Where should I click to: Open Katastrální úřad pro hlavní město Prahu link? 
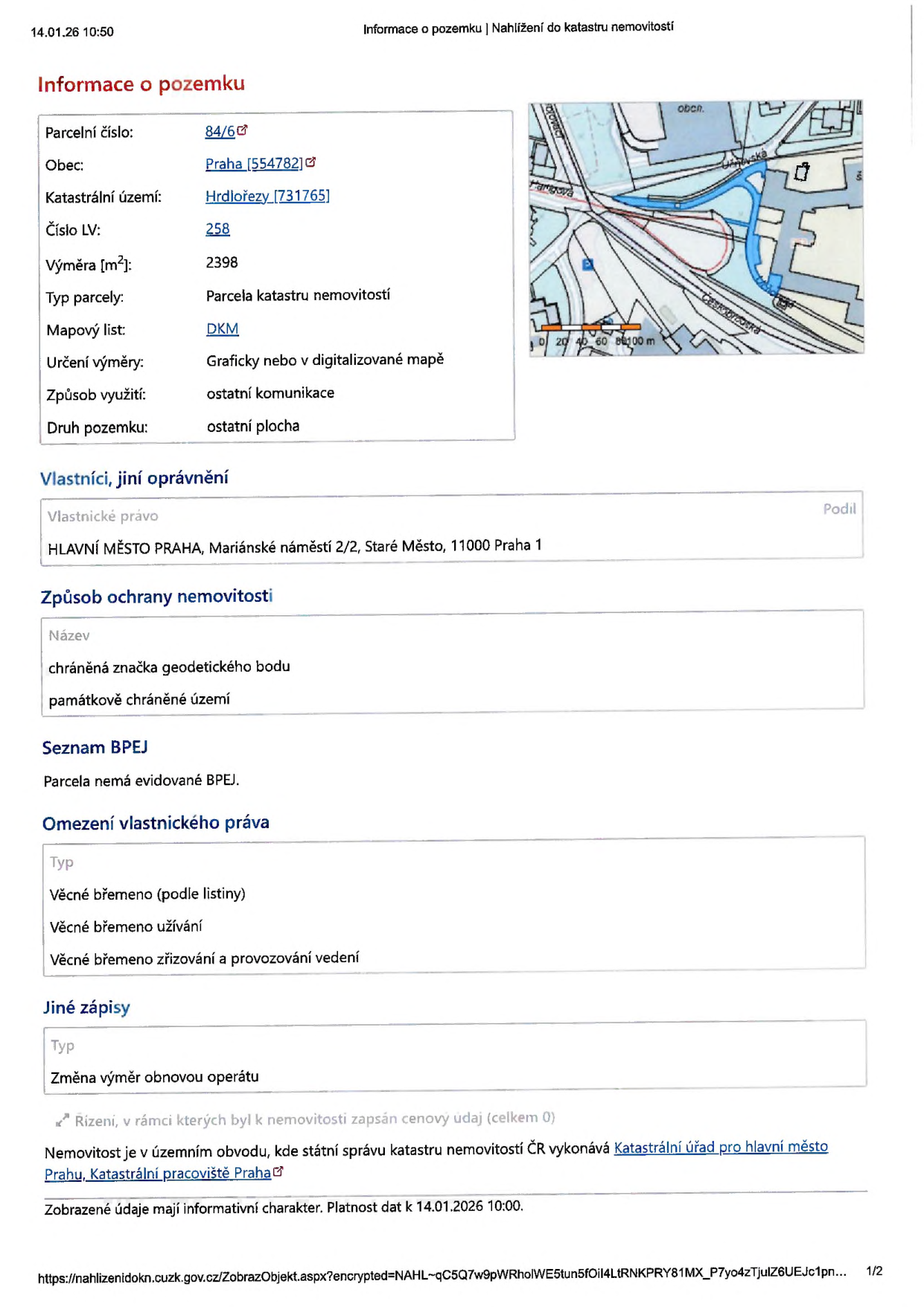pyautogui.click(x=721, y=1147)
